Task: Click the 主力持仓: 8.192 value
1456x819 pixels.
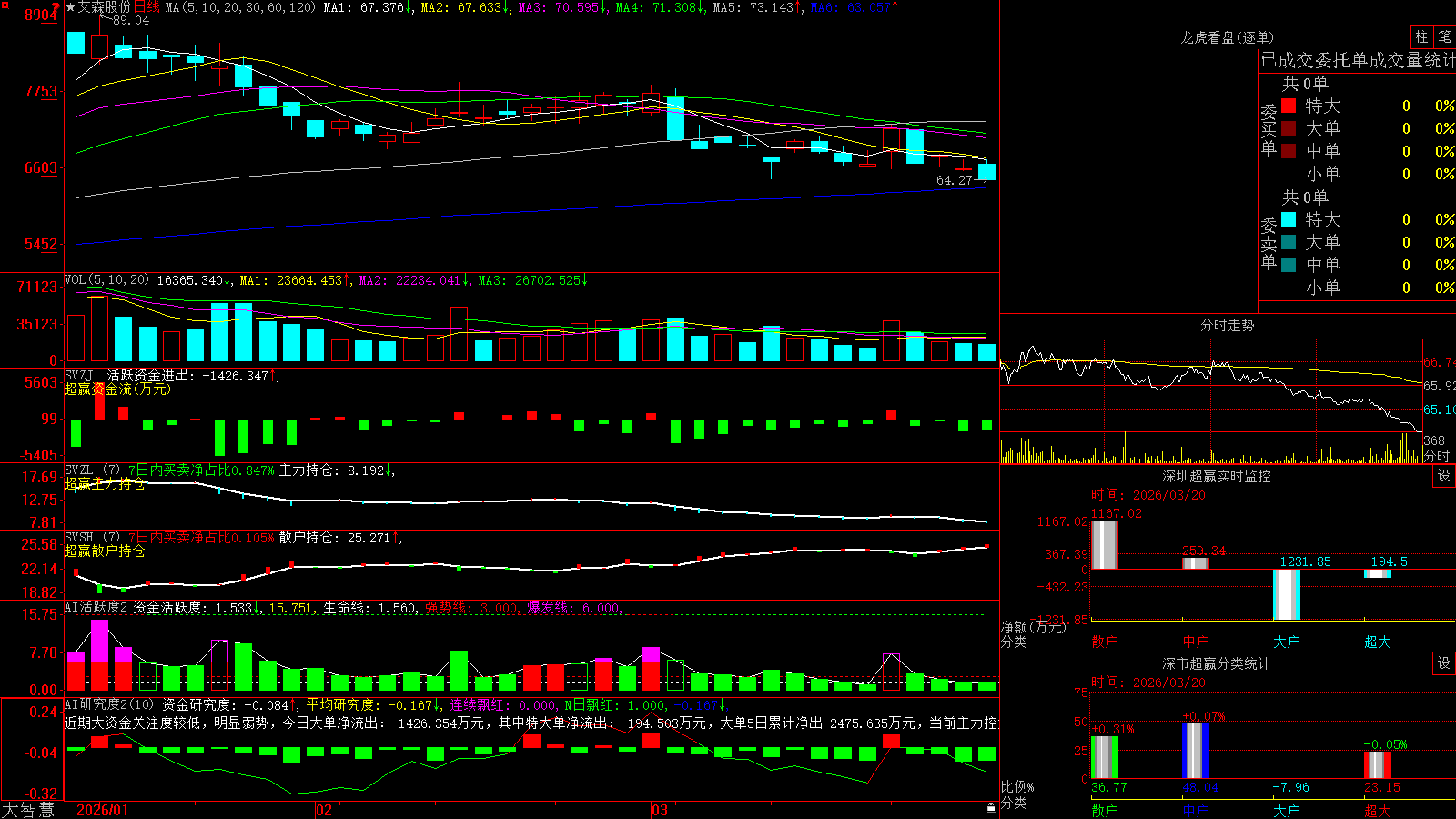Action: pyautogui.click(x=337, y=470)
